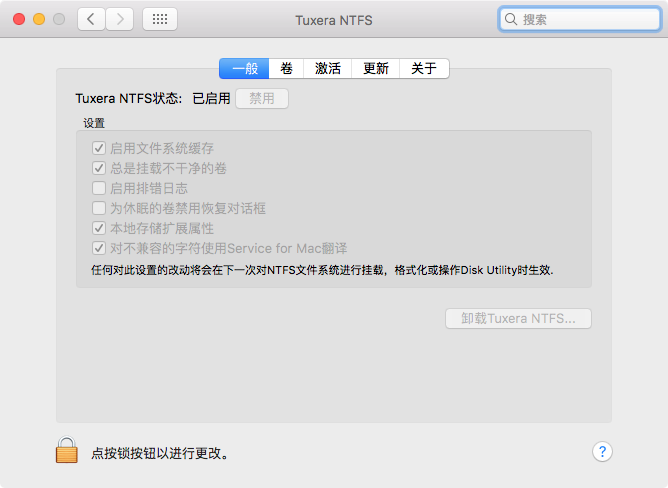Click the 禁用 button
The image size is (668, 488).
point(262,98)
